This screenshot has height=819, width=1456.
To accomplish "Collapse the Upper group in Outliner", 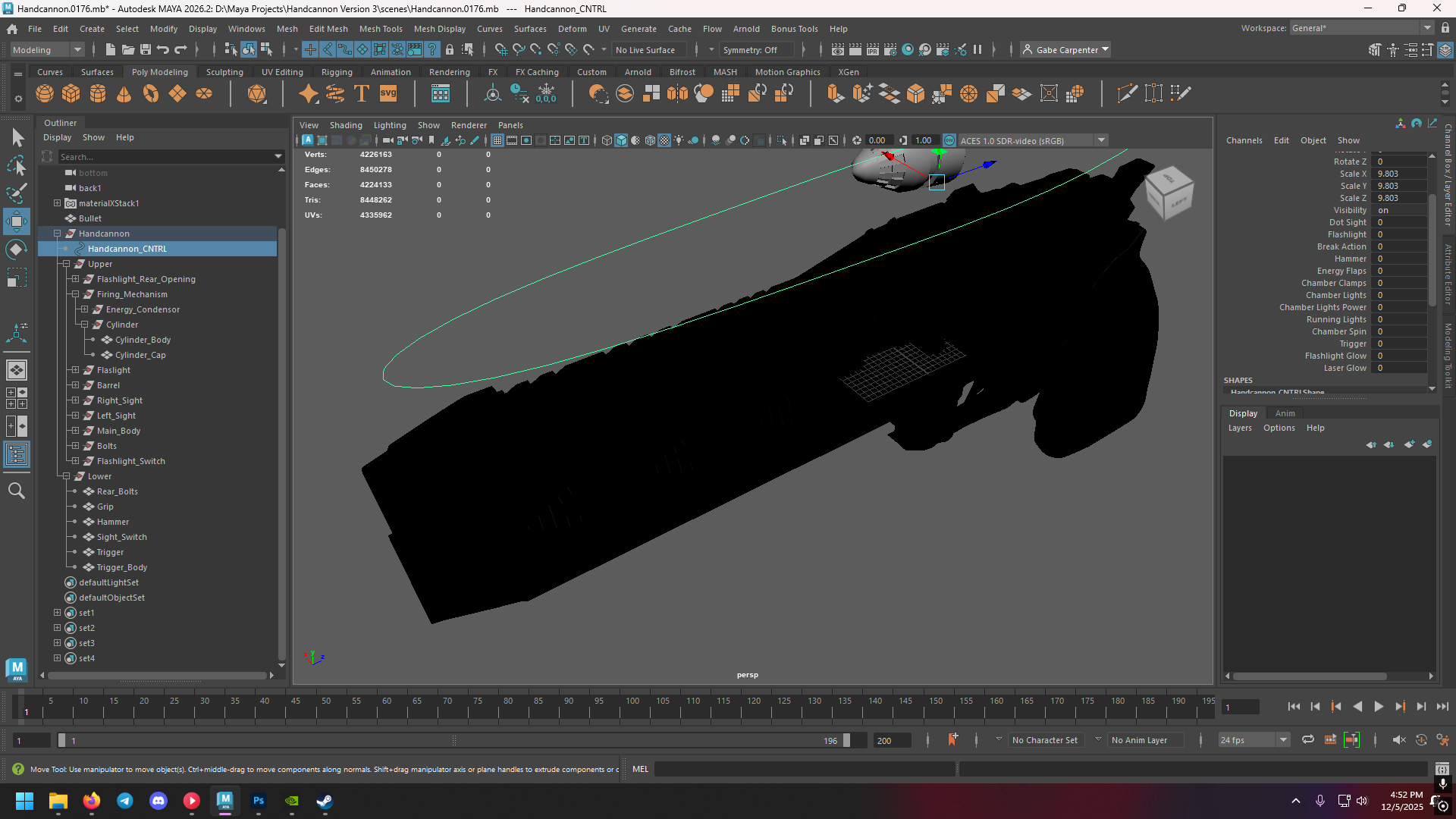I will click(x=66, y=264).
